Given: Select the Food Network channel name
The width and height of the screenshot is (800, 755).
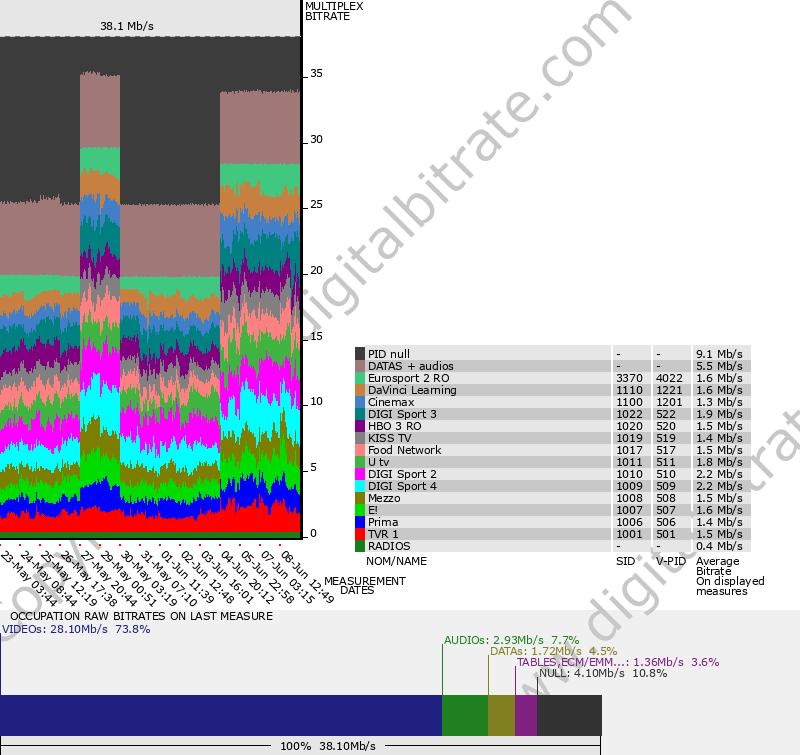Looking at the screenshot, I should click(x=405, y=450).
